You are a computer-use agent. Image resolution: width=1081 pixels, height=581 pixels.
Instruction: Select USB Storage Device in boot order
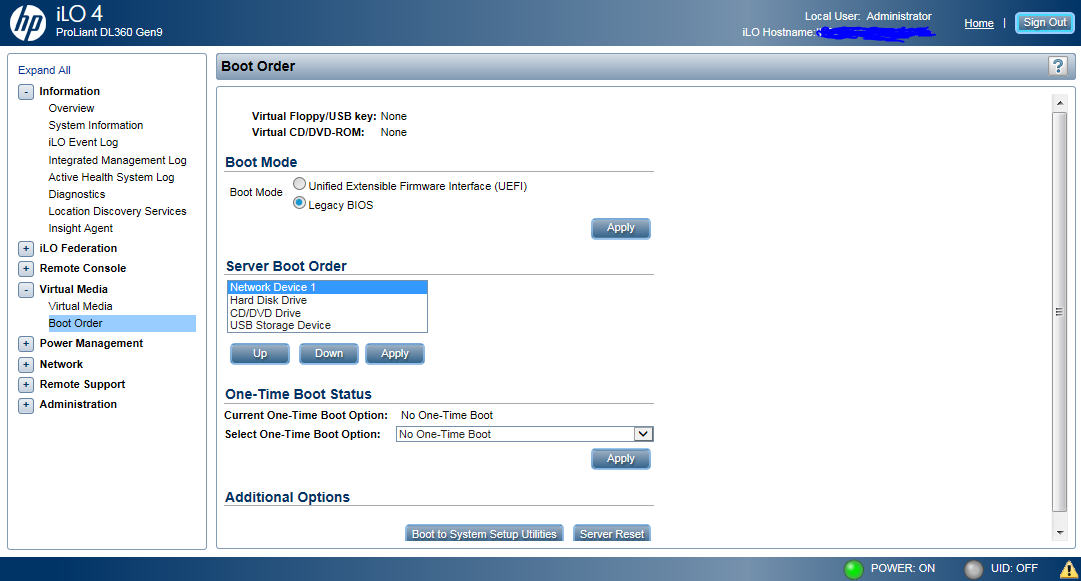tap(327, 325)
